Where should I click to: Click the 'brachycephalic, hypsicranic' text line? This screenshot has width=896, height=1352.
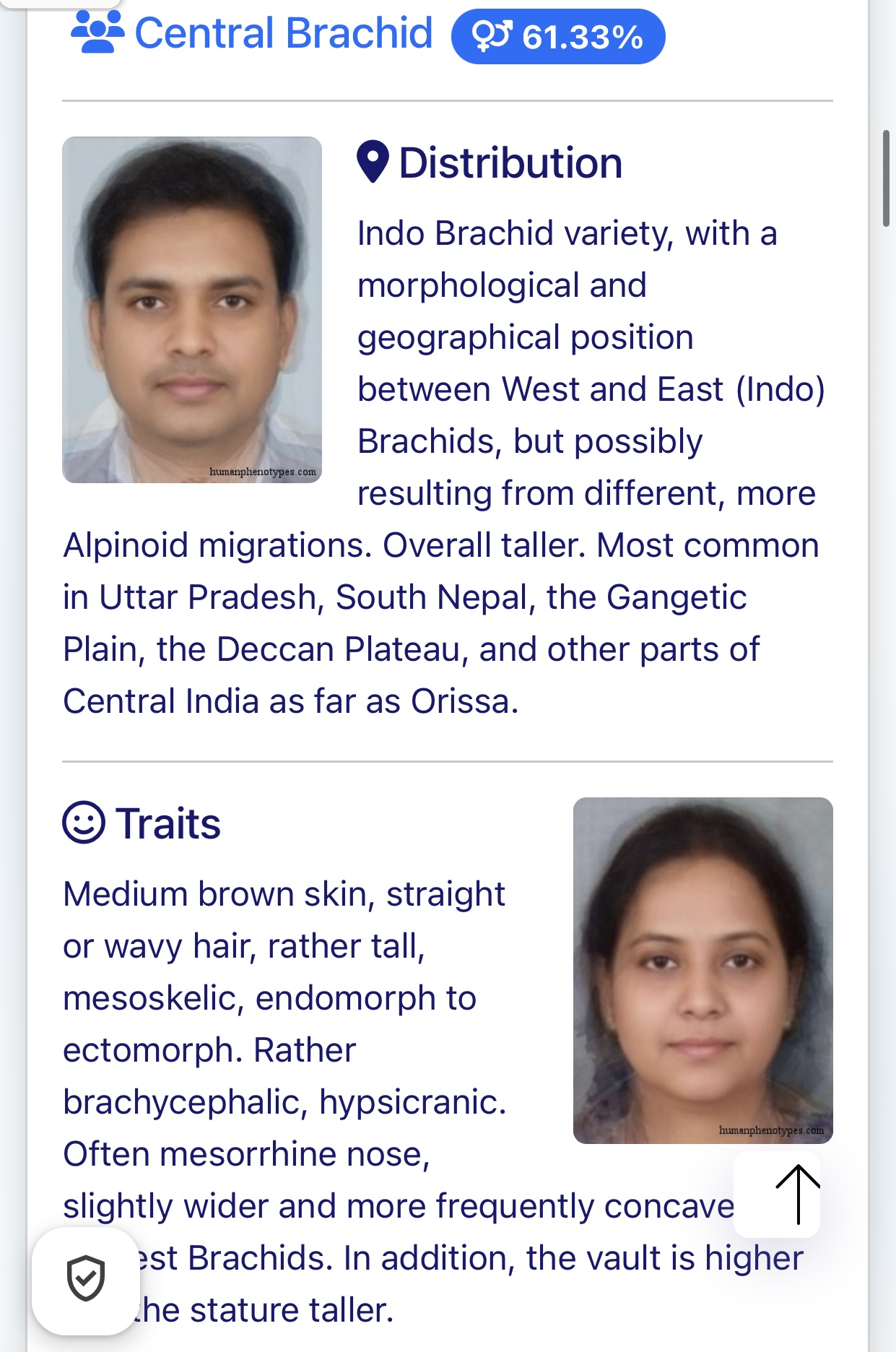(284, 1102)
